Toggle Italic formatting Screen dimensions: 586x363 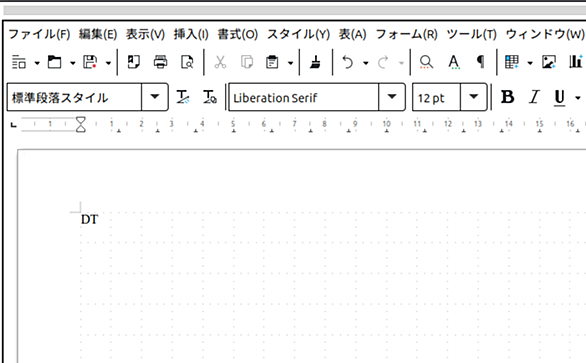click(534, 97)
